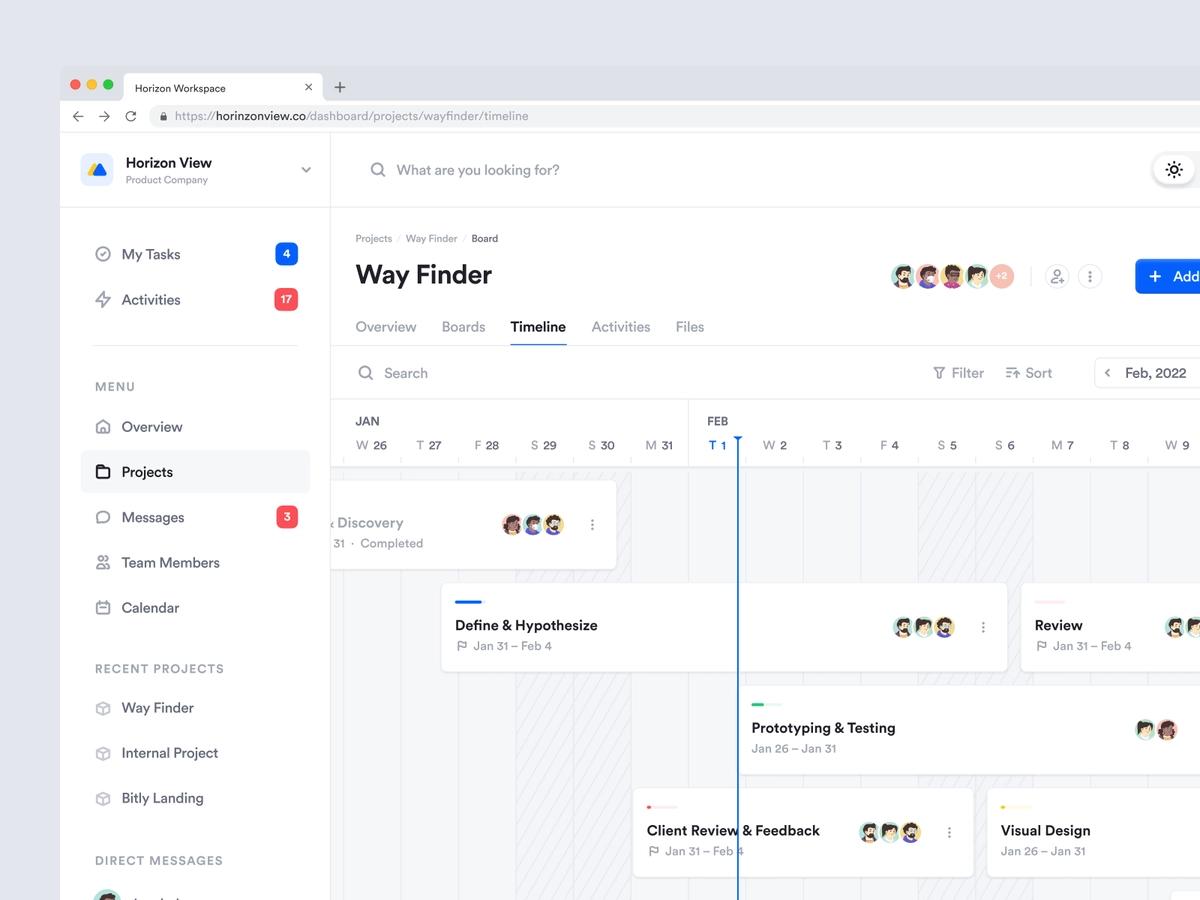The width and height of the screenshot is (1200, 900).
Task: Select Projects in the sidebar menu
Action: point(195,472)
